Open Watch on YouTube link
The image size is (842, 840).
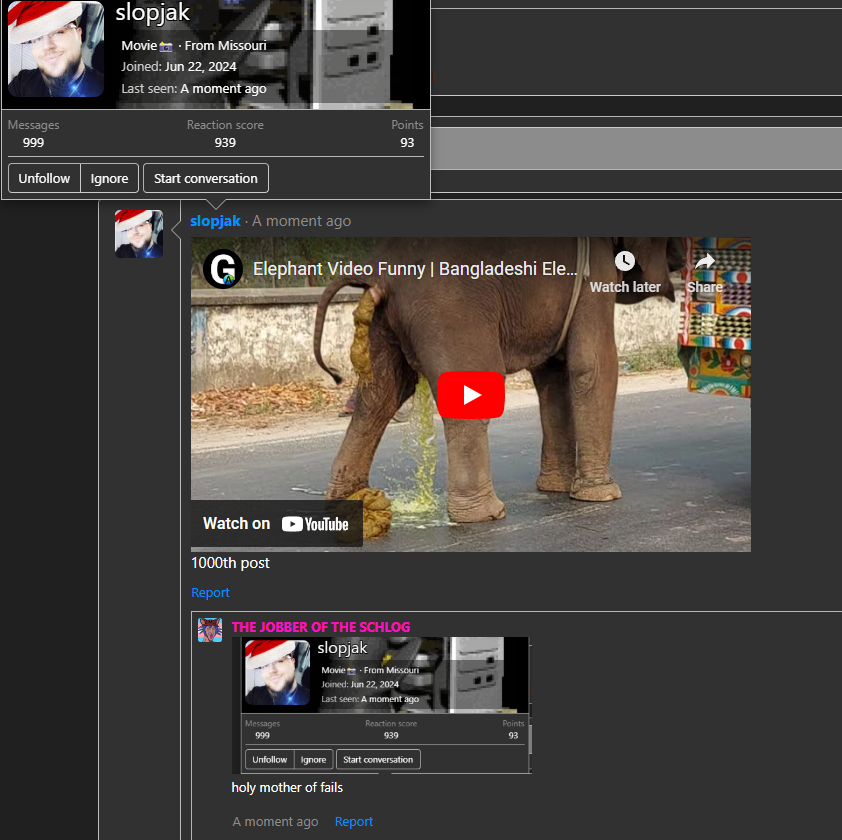pyautogui.click(x=276, y=524)
